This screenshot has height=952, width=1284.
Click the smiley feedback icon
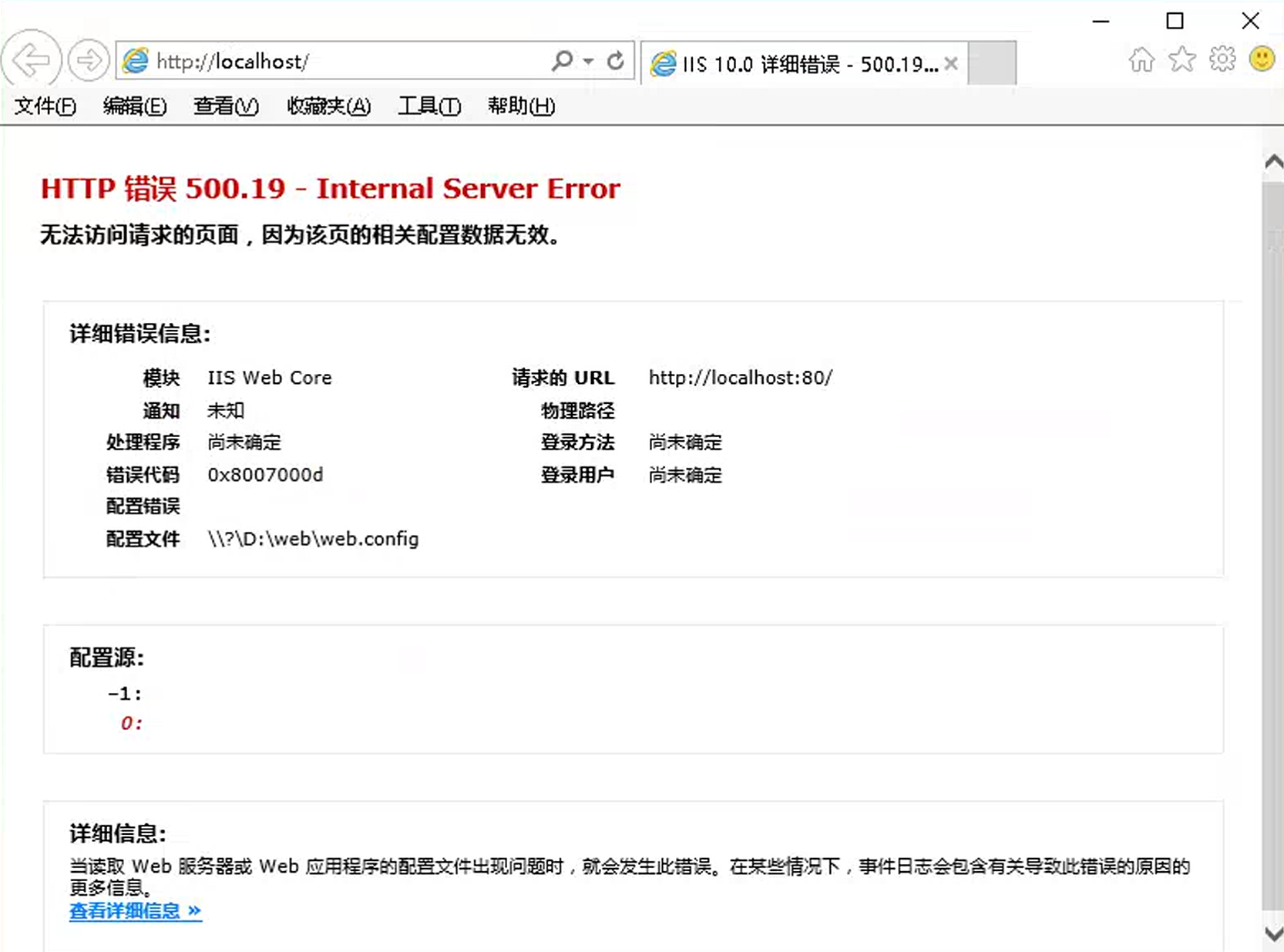(1262, 58)
